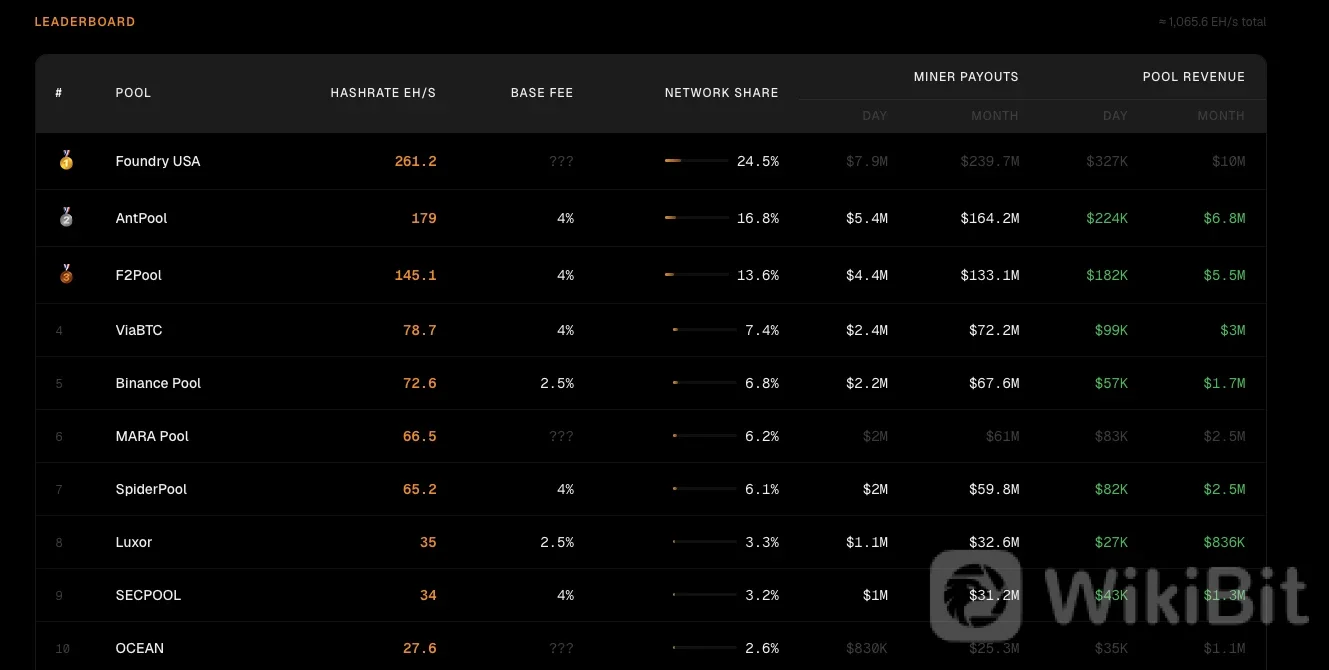
Task: Click daily payout $7.9M
Action: pyautogui.click(x=867, y=161)
